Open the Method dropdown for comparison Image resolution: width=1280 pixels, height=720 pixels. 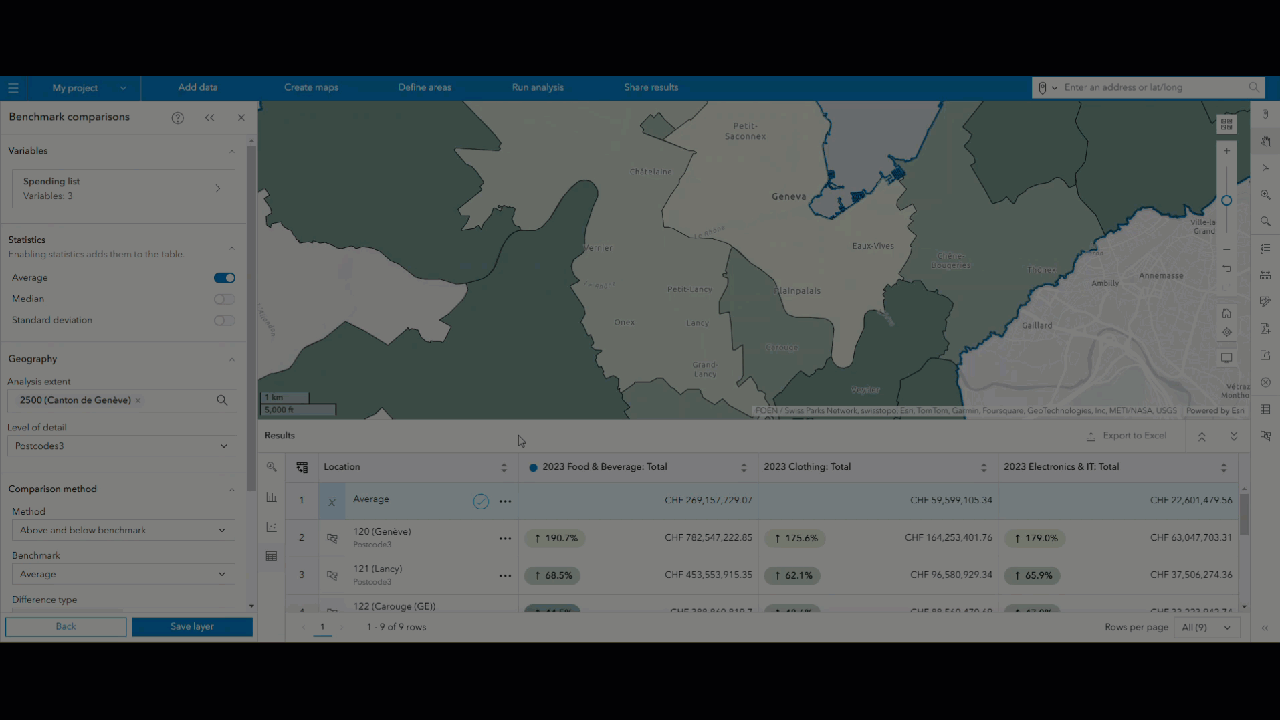point(122,530)
